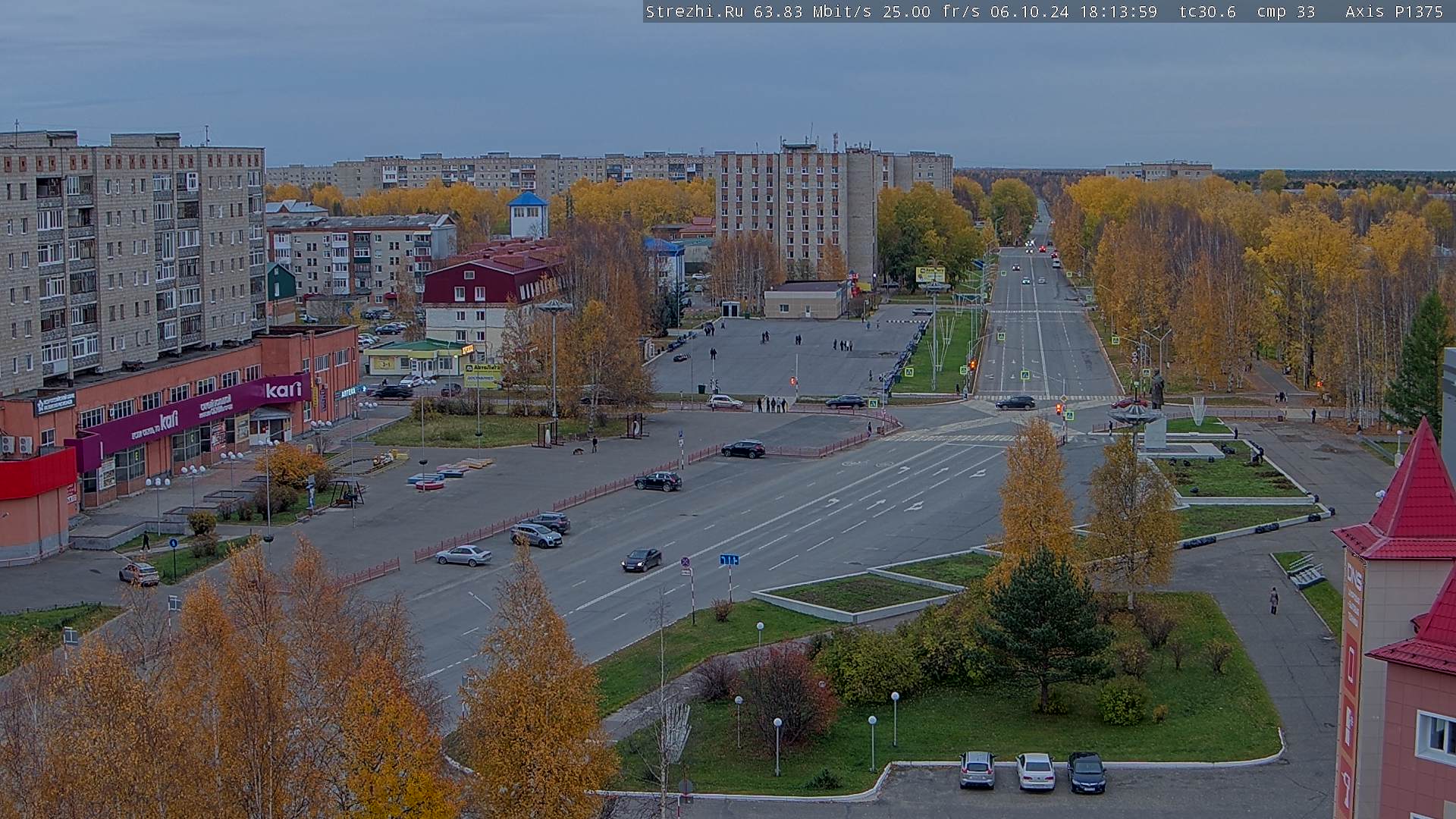Click the cmp 33 compression value

click(1285, 11)
